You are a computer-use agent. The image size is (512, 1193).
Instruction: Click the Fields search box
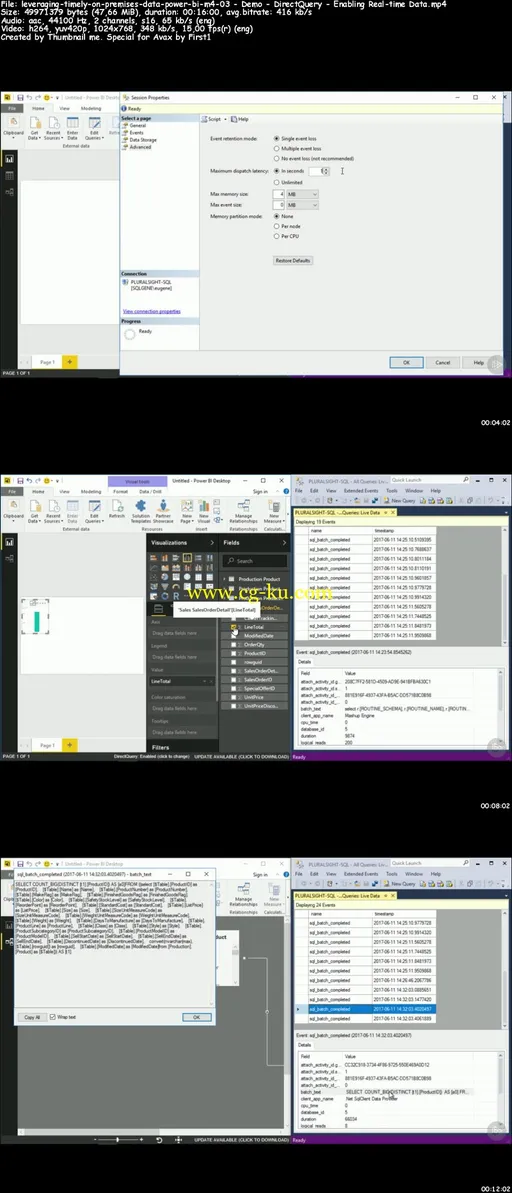255,561
